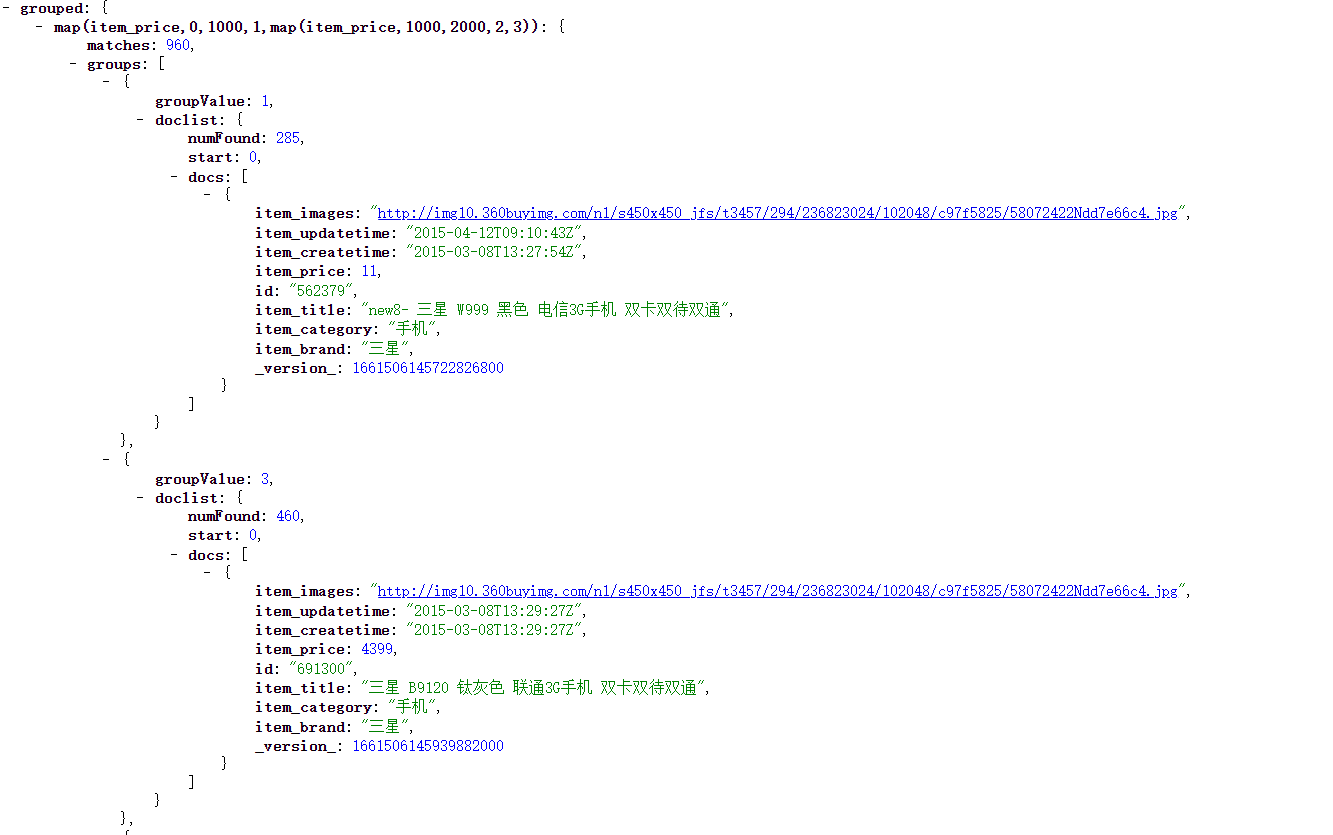Collapse doclist with numFound 460
Image resolution: width=1333 pixels, height=835 pixels.
[141, 498]
